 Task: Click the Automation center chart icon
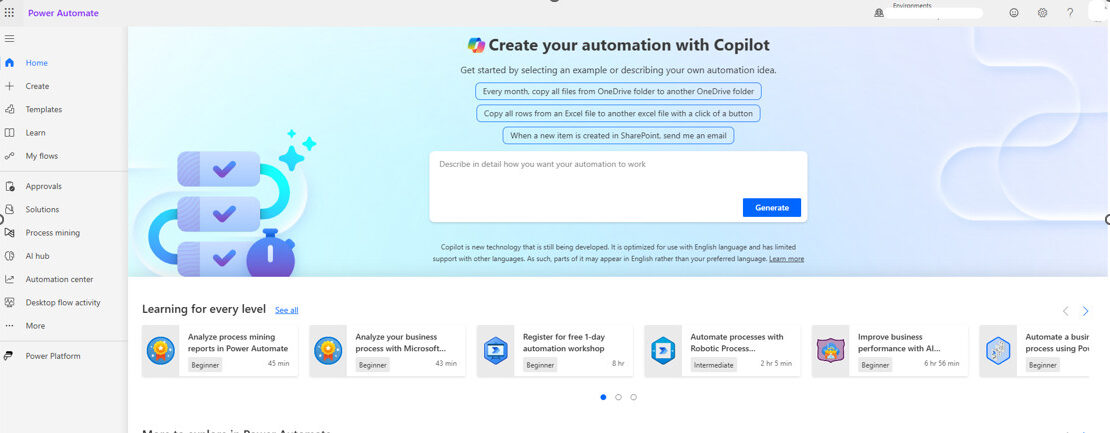tap(9, 279)
